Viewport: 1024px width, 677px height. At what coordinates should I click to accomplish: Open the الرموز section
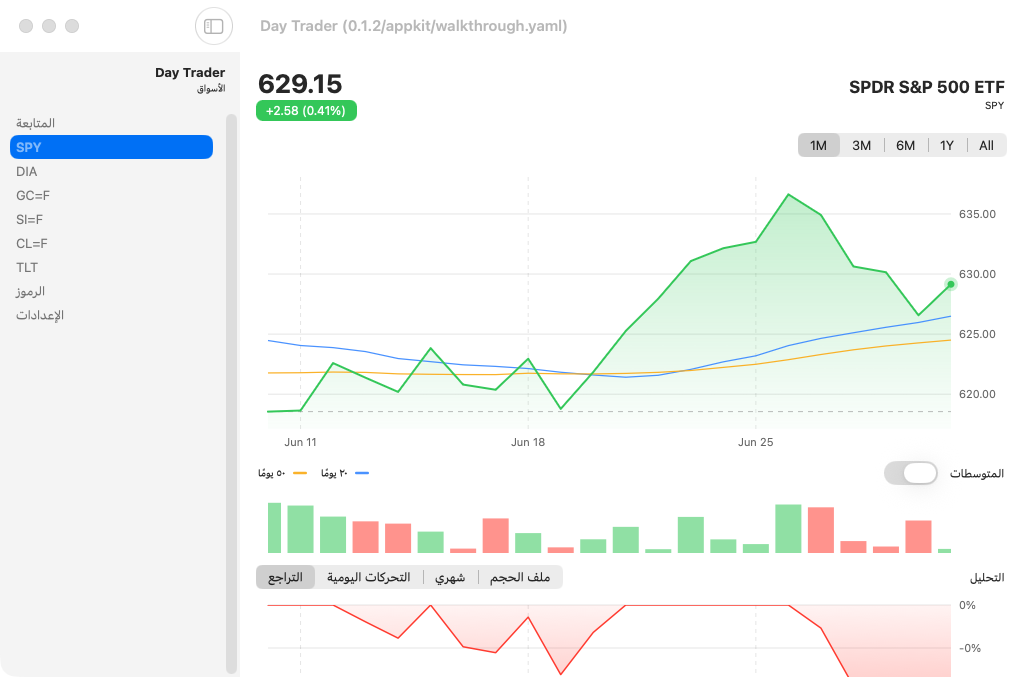(x=111, y=291)
